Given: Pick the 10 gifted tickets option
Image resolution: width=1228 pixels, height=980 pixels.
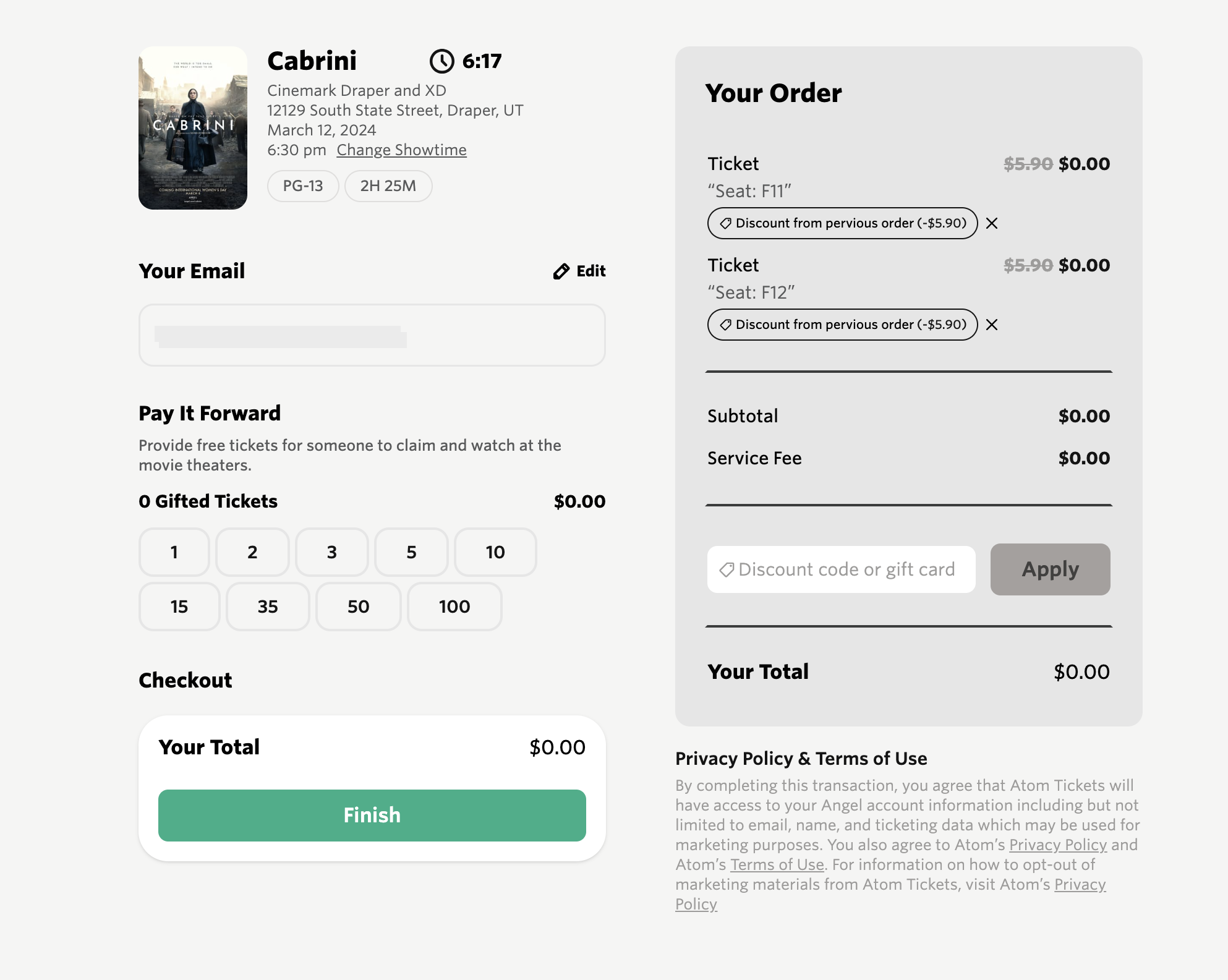Looking at the screenshot, I should click(495, 552).
